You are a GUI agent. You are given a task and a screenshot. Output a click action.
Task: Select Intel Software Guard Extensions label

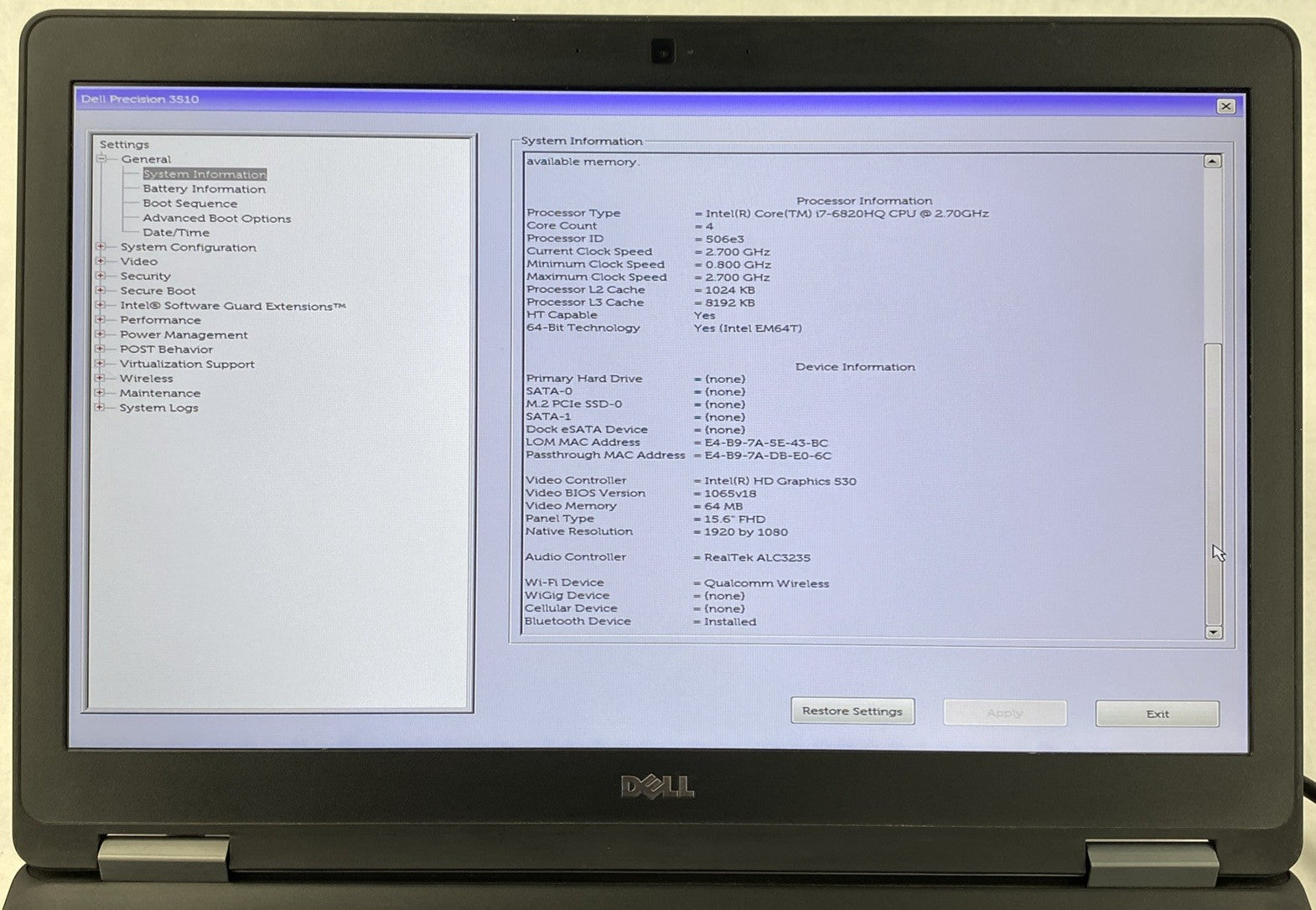[232, 306]
